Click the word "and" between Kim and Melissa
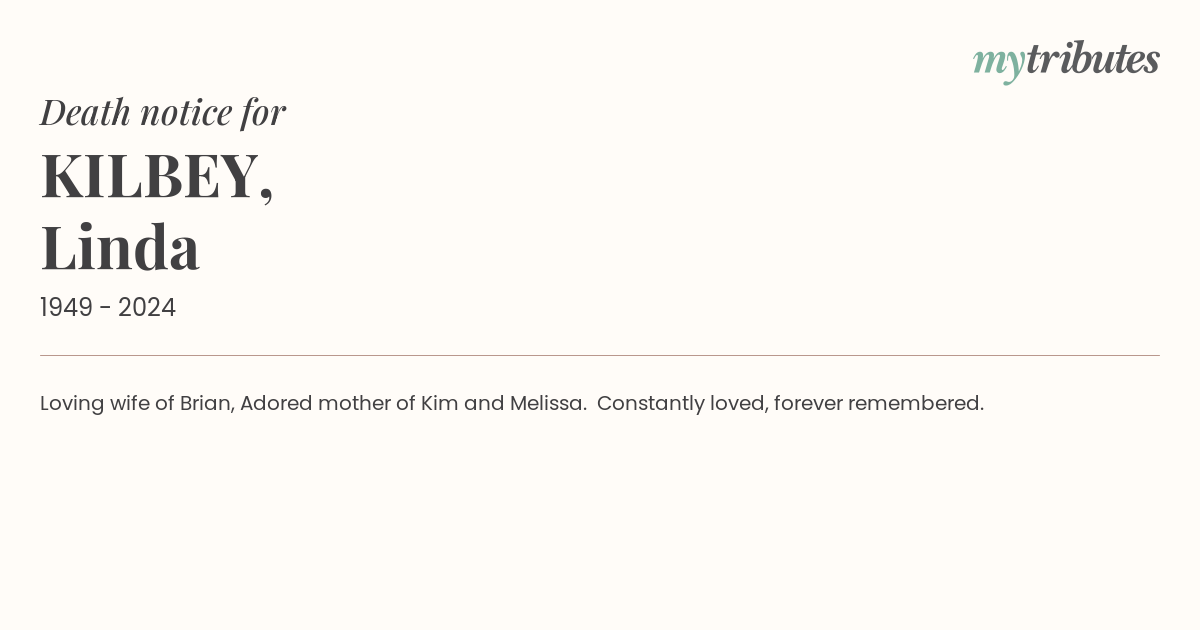This screenshot has height=630, width=1200. pyautogui.click(x=484, y=403)
